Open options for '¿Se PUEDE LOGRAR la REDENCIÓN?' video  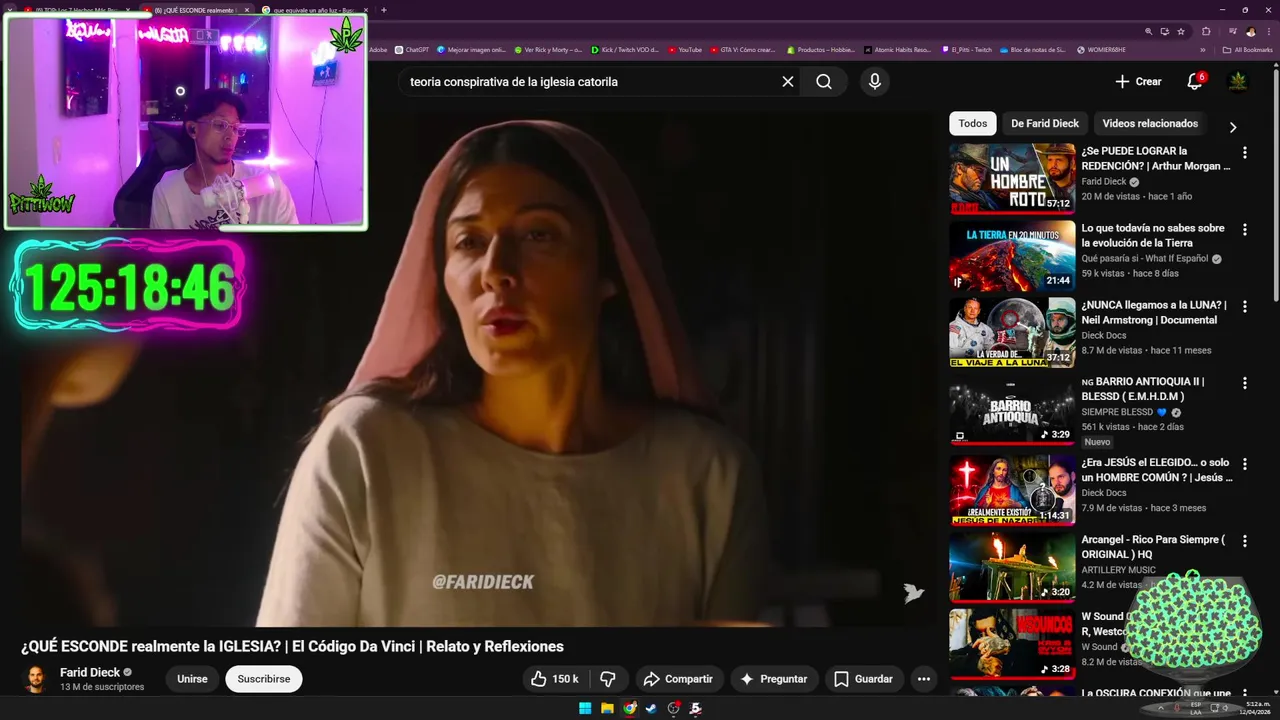[x=1245, y=153]
